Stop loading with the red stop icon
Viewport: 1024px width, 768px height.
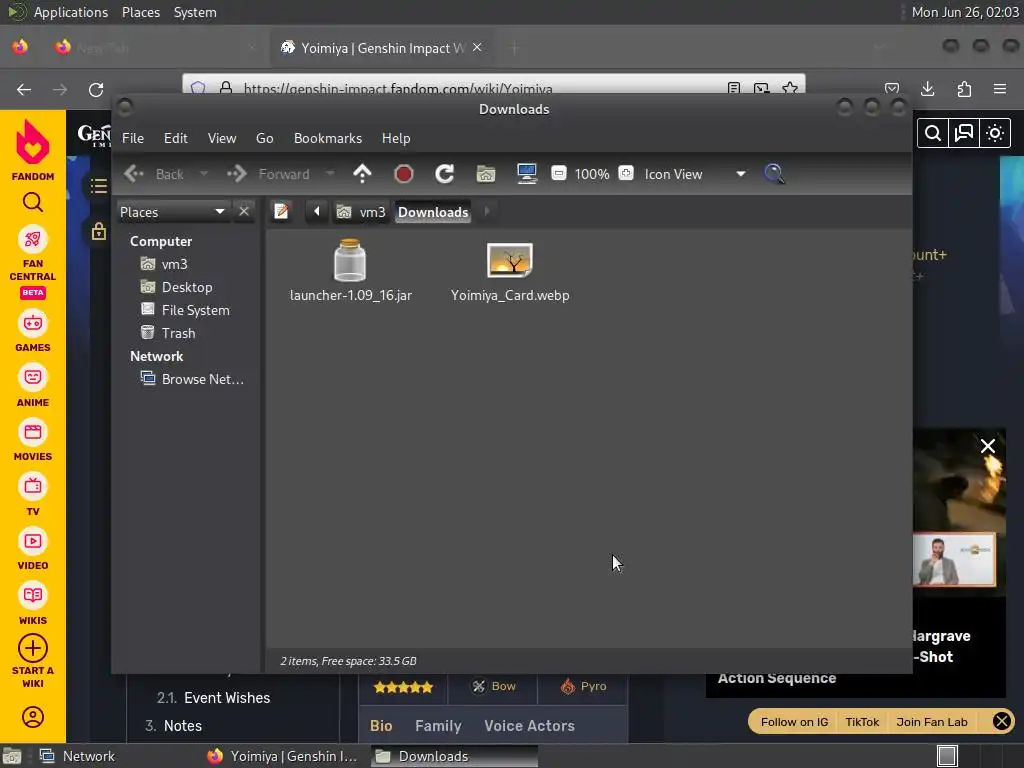404,174
